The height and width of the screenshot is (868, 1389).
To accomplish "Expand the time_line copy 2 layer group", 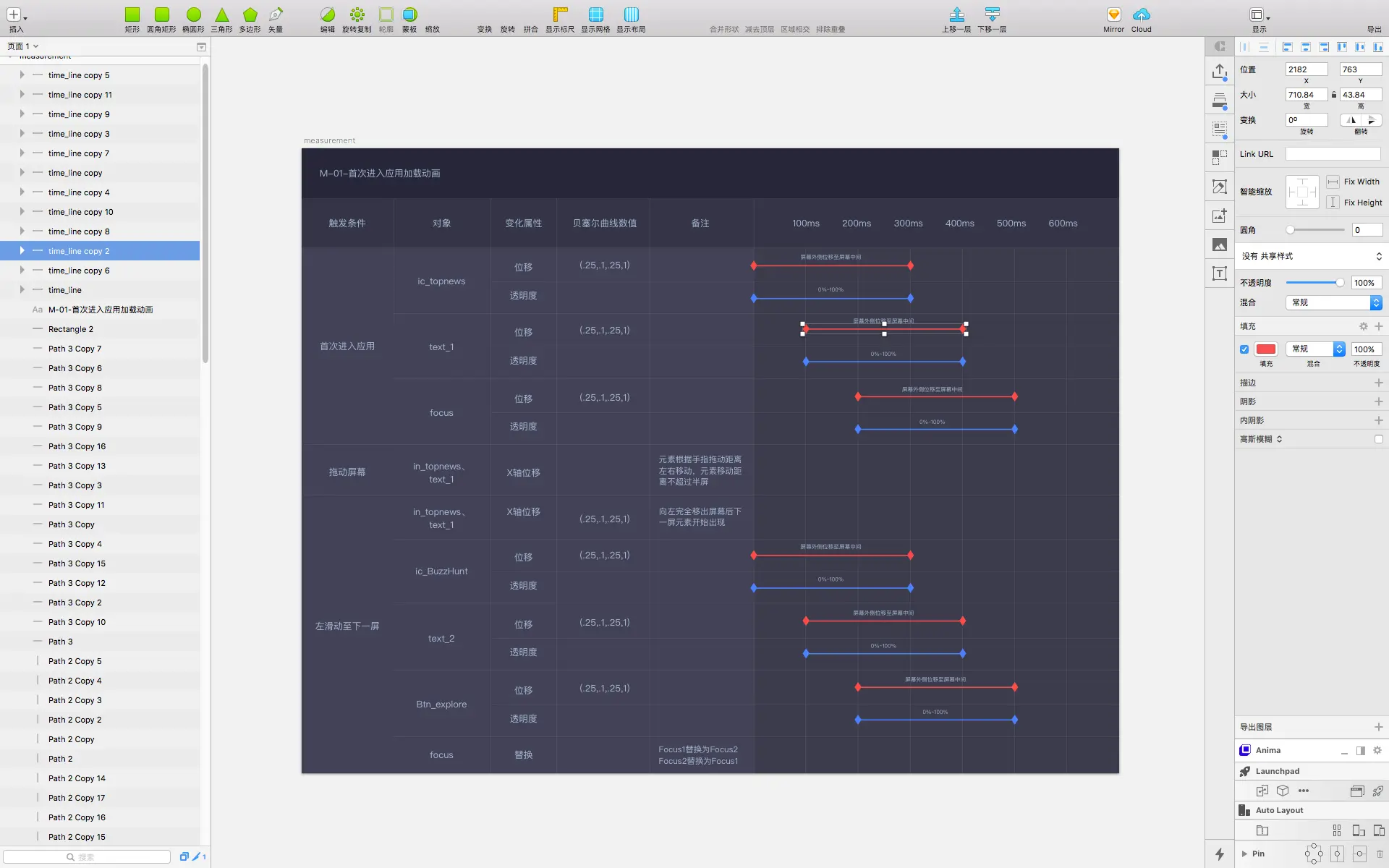I will pyautogui.click(x=22, y=251).
